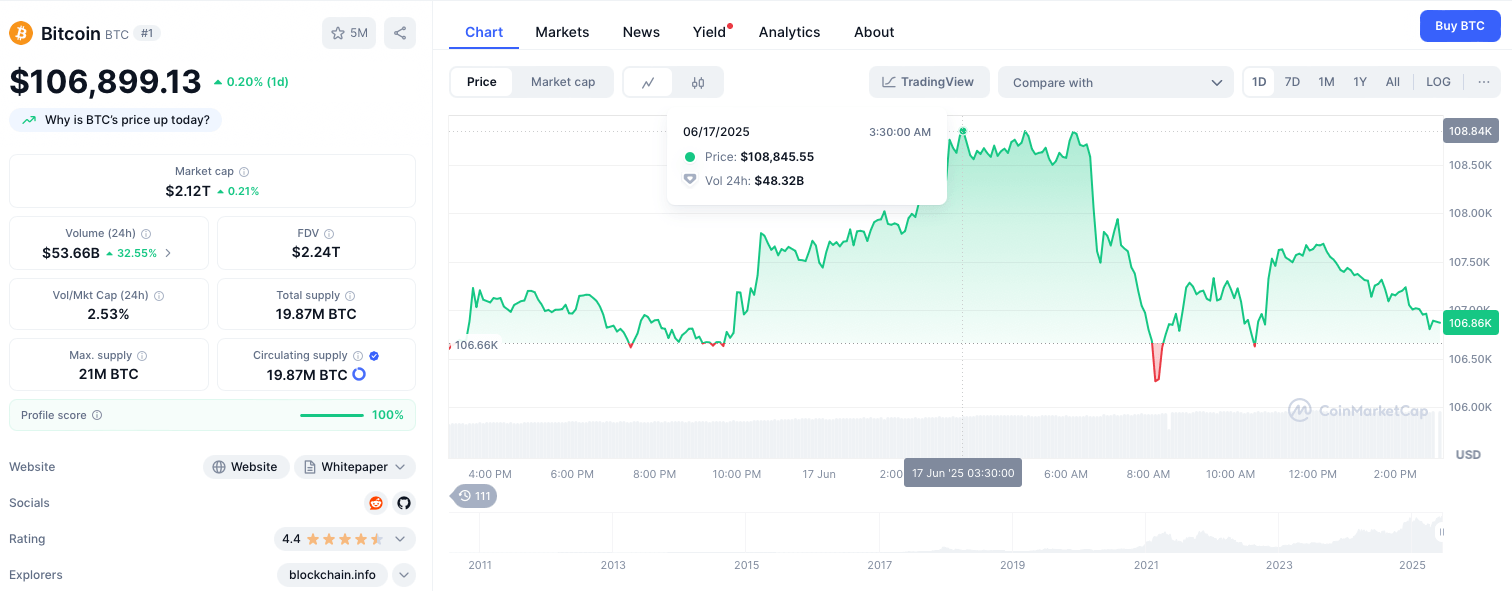Select the Price toggle
This screenshot has width=1512, height=591.
click(x=482, y=82)
